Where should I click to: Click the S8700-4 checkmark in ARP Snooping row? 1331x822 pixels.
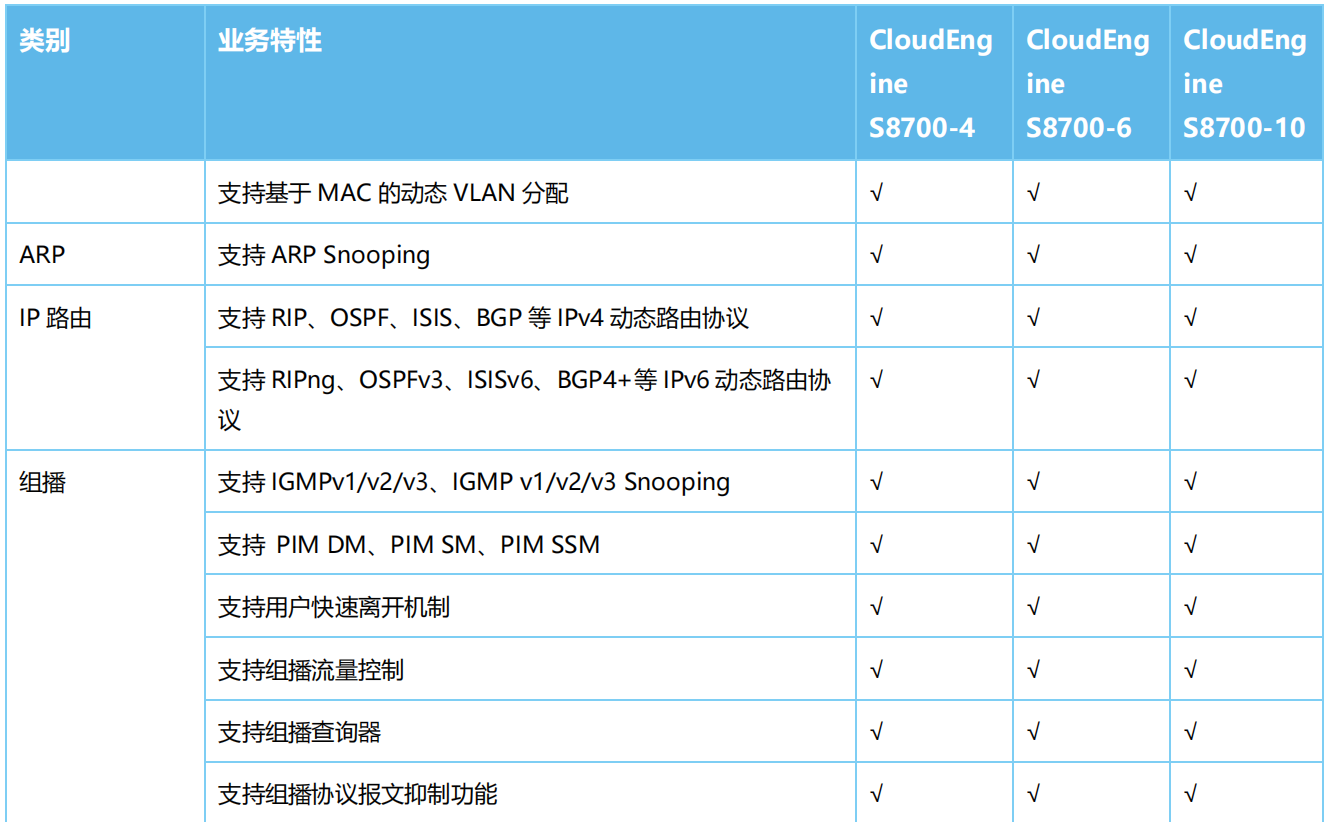(x=876, y=255)
